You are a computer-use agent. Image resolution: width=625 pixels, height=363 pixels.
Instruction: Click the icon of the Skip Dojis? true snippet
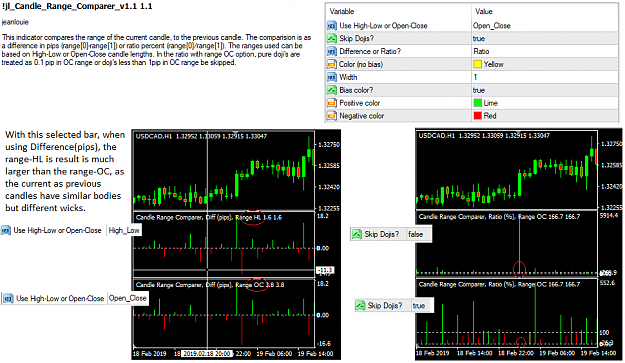[x=360, y=306]
